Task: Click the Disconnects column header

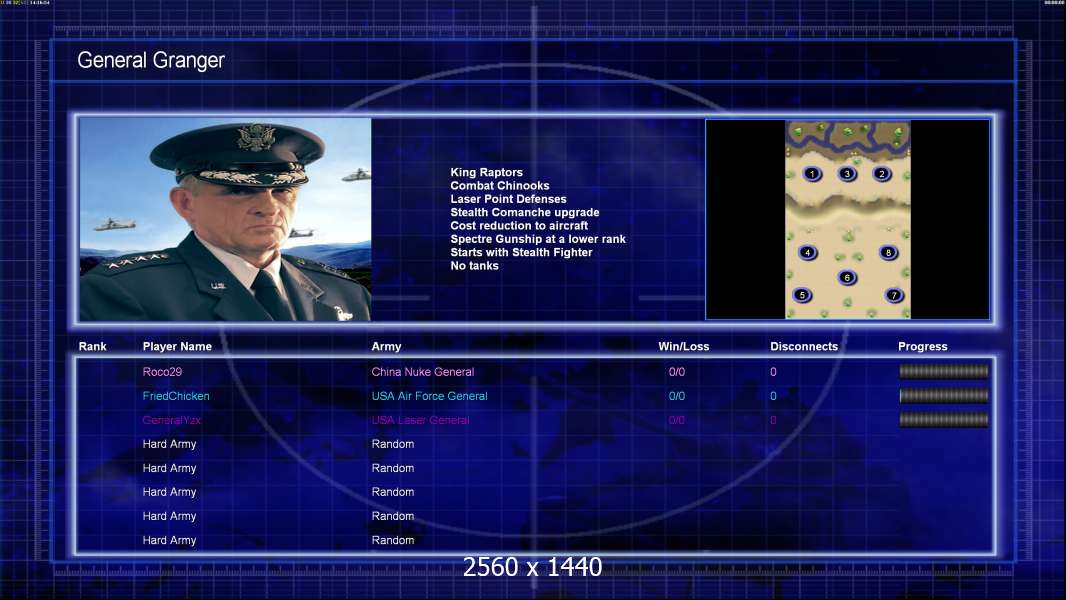Action: (x=804, y=347)
